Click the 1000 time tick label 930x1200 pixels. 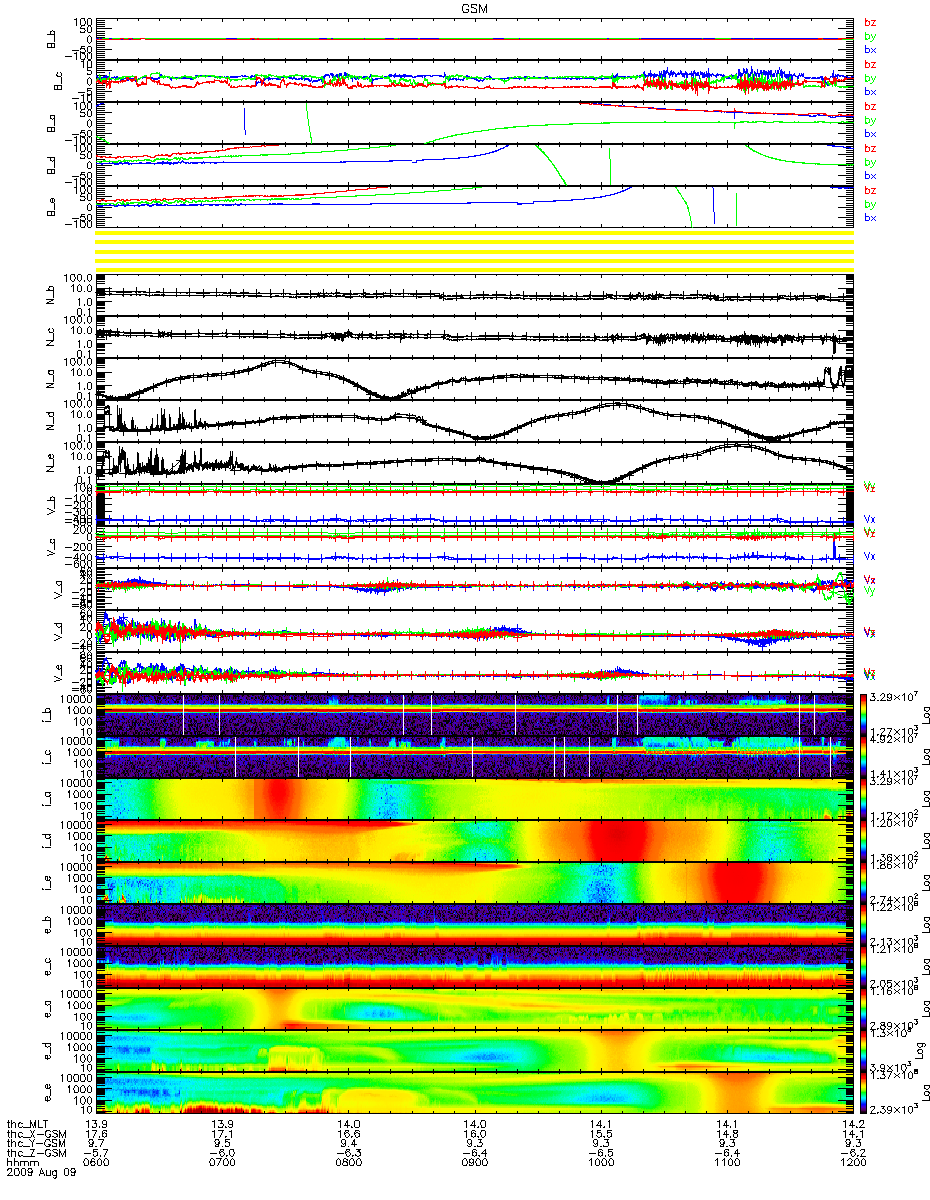pos(600,1162)
